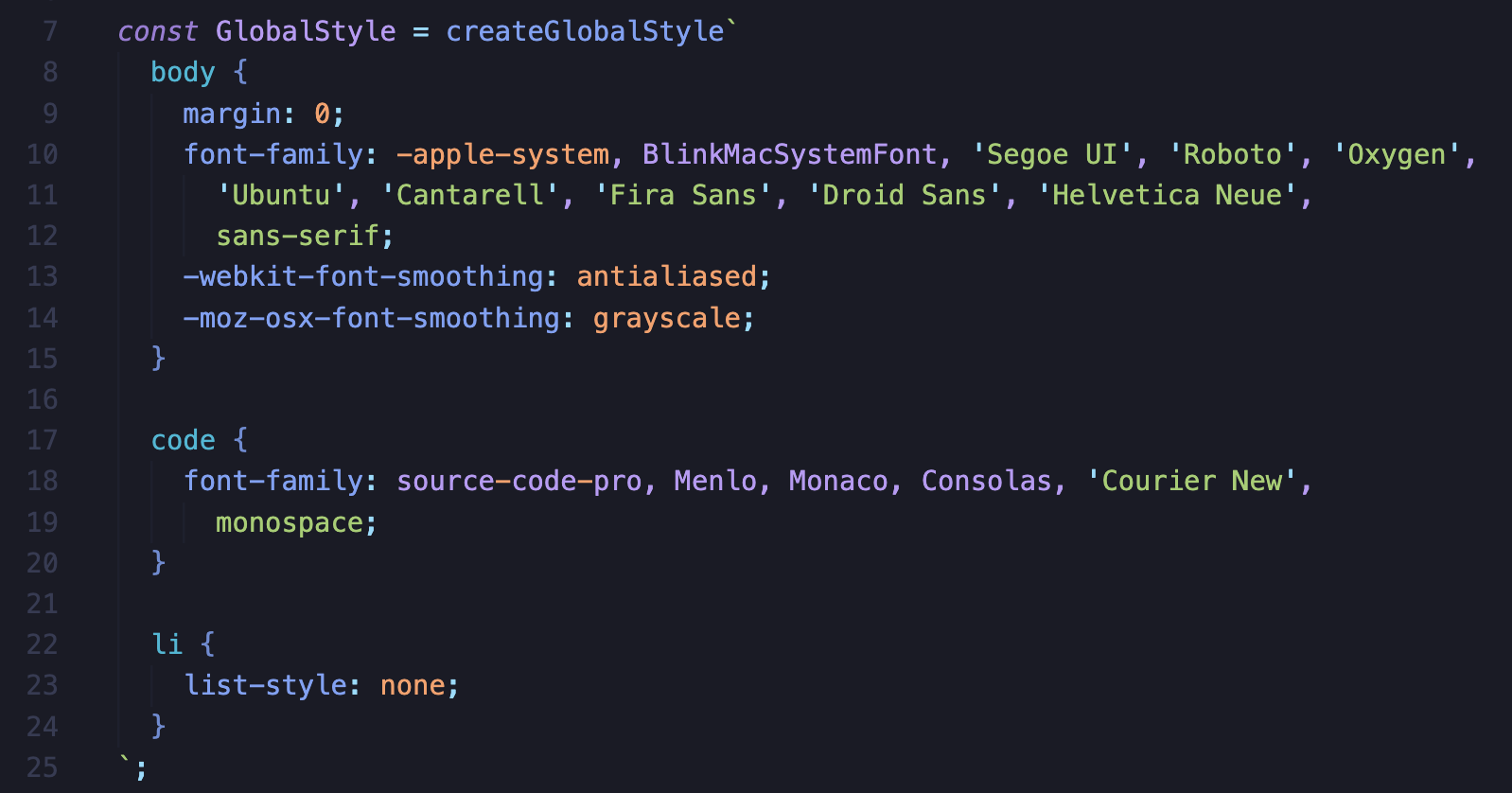Click the closing backtick on line 25
This screenshot has height=793, width=1512.
tap(125, 760)
